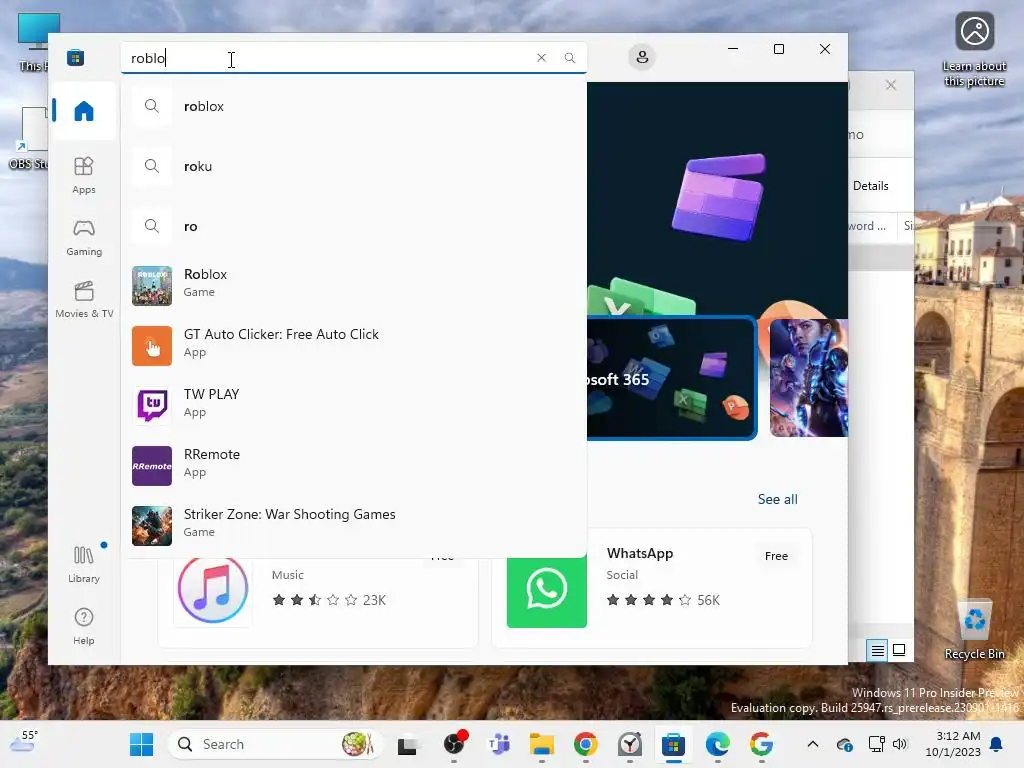Image resolution: width=1024 pixels, height=768 pixels.
Task: Open the notifications bell icon
Action: click(x=997, y=744)
